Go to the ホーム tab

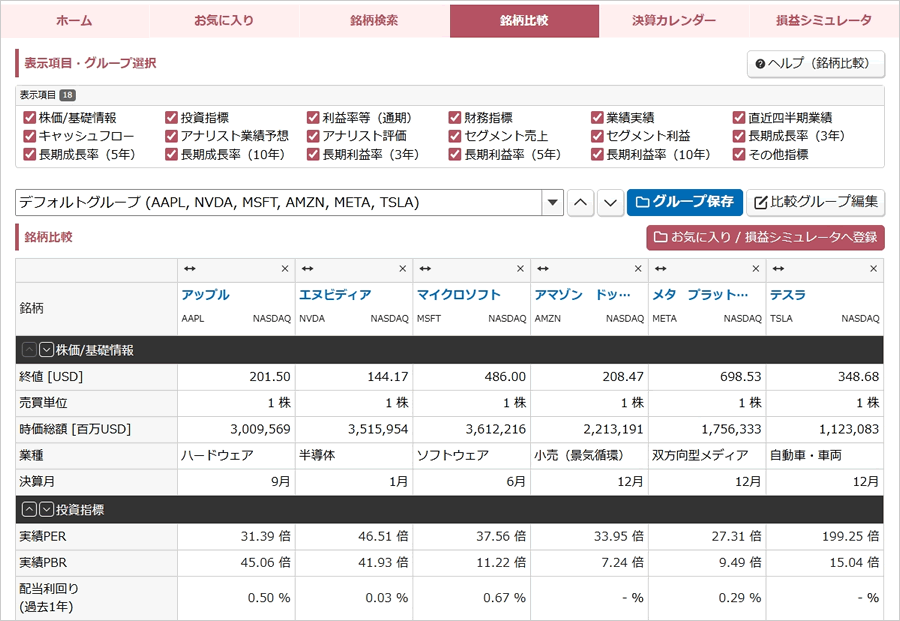coord(75,21)
